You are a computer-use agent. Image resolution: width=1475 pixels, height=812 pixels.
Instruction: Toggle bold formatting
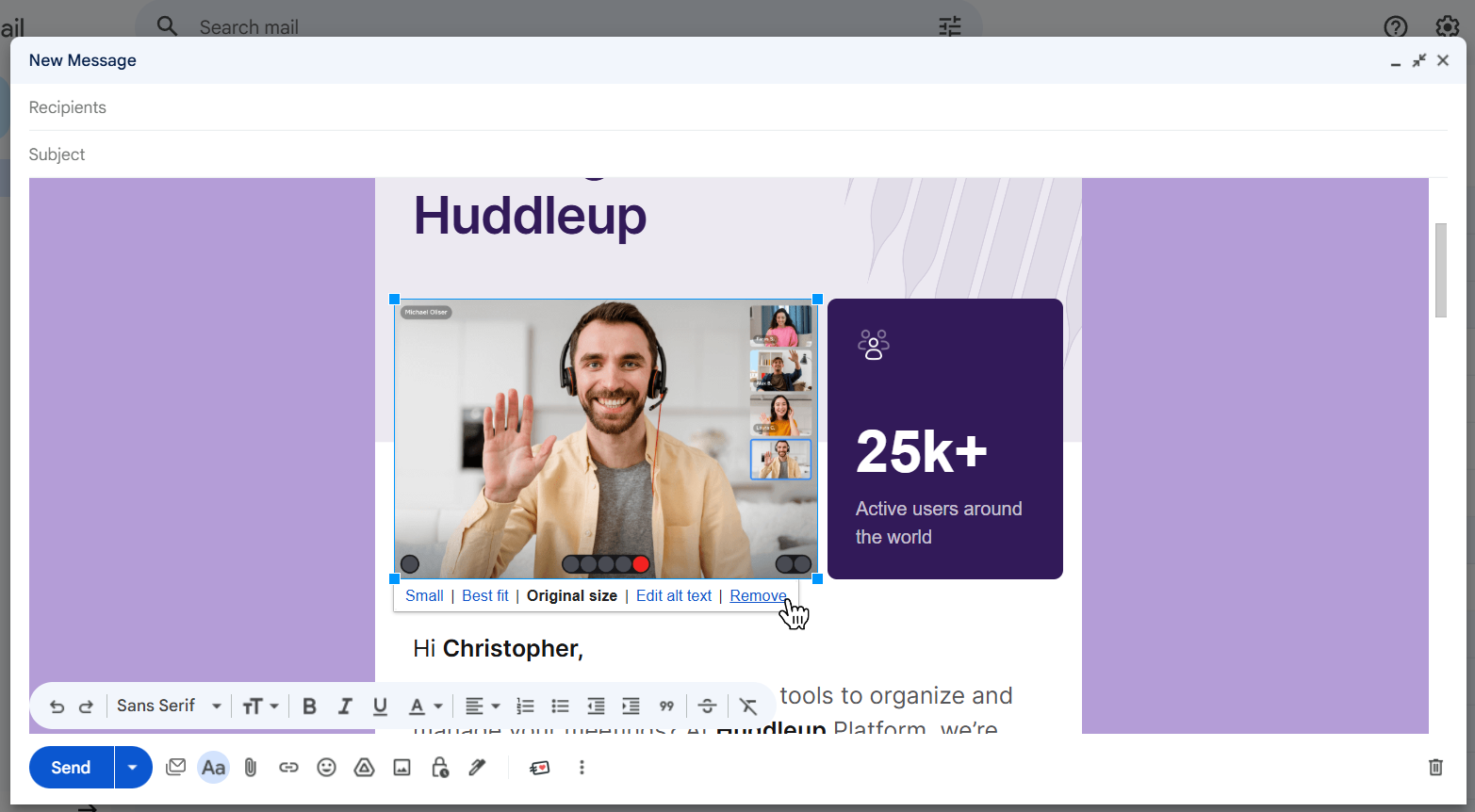309,706
